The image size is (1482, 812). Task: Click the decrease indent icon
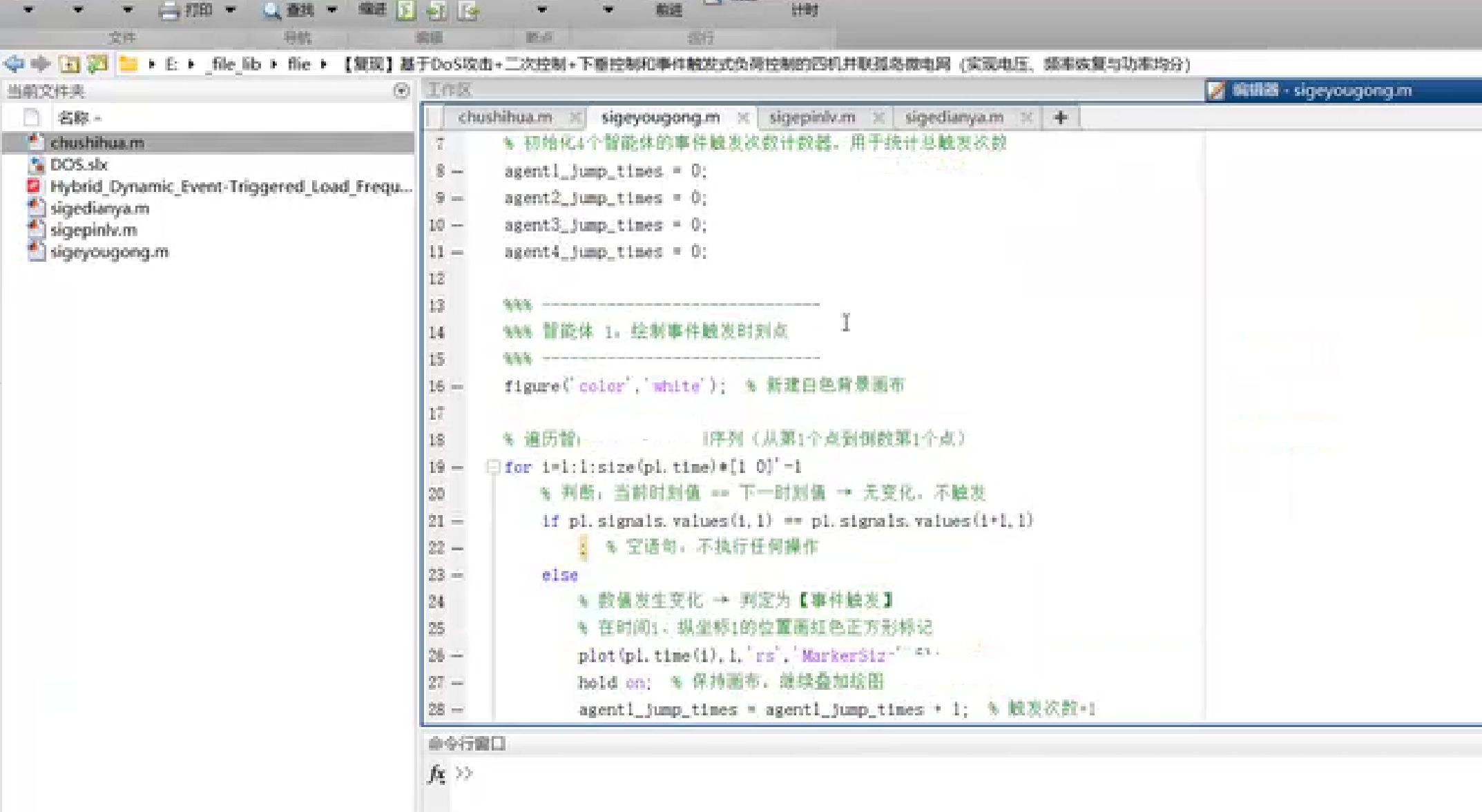[x=469, y=10]
